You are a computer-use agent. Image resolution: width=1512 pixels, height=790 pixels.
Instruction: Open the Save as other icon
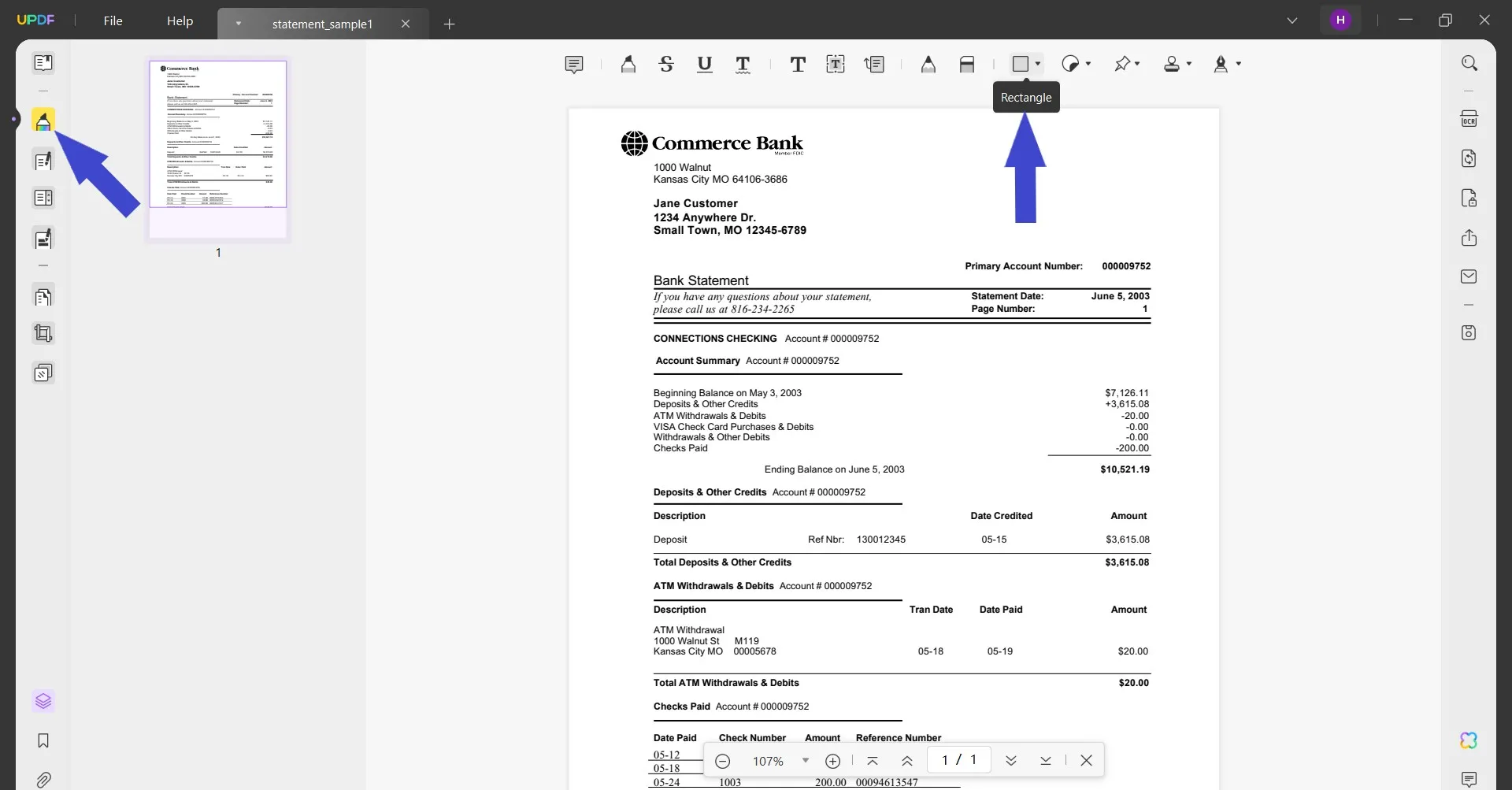pyautogui.click(x=1469, y=333)
